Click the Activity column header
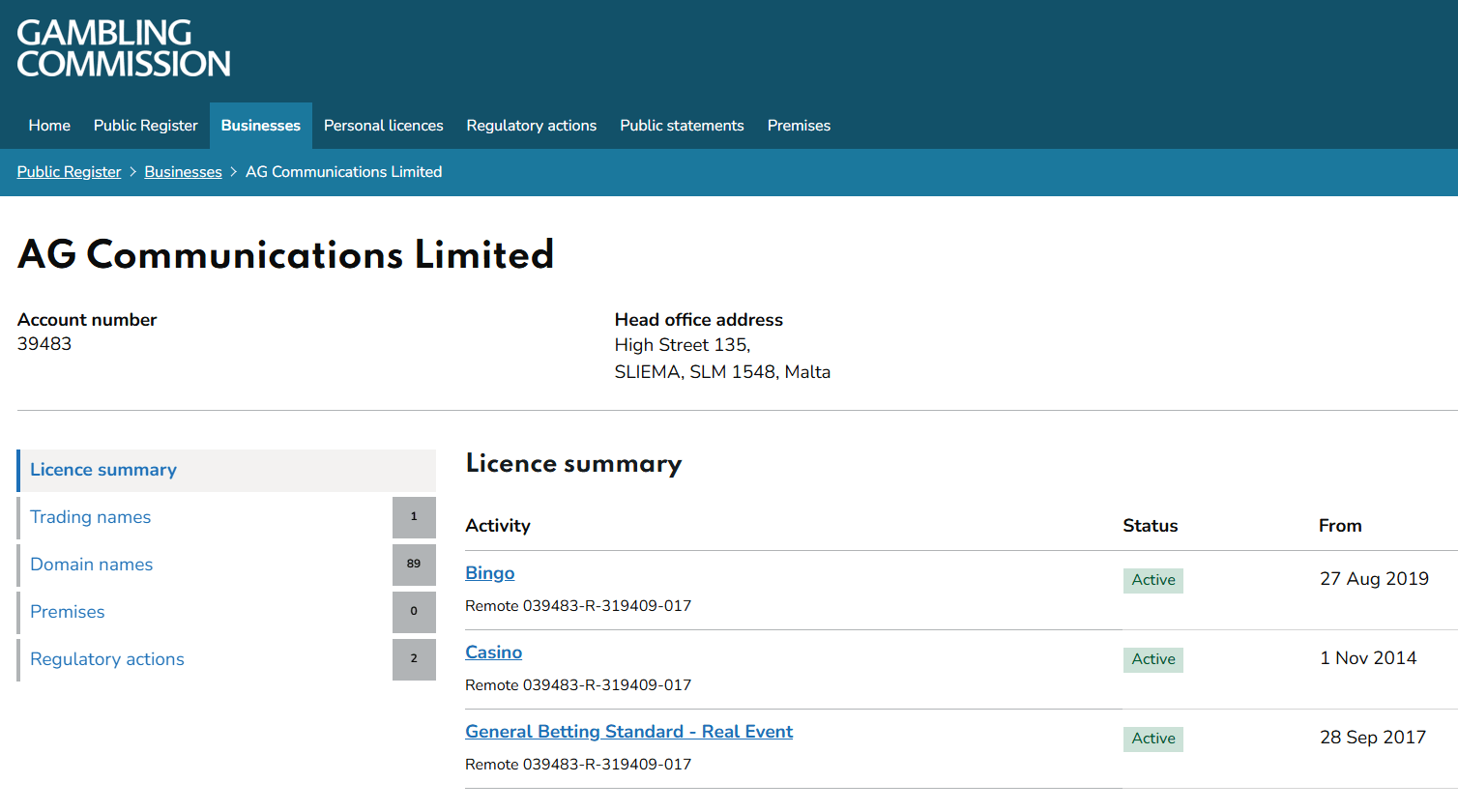The height and width of the screenshot is (812, 1458). [x=498, y=526]
